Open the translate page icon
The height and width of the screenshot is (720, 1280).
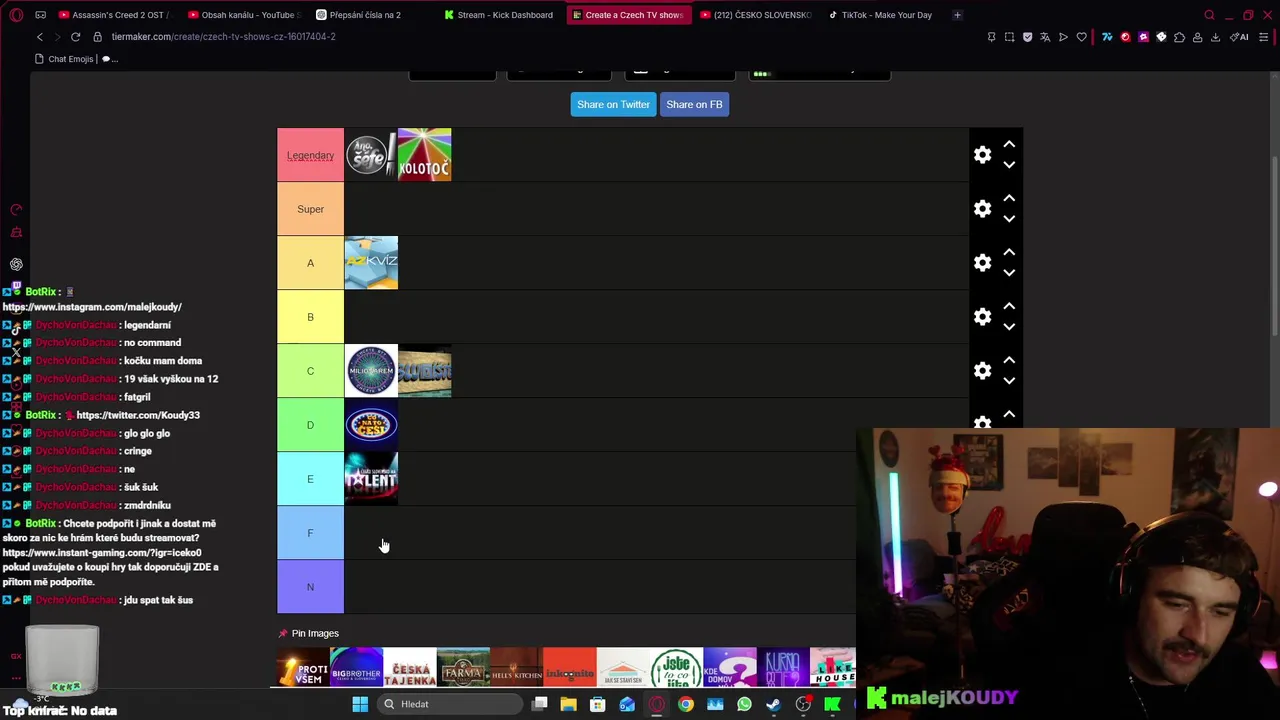pyautogui.click(x=1045, y=37)
